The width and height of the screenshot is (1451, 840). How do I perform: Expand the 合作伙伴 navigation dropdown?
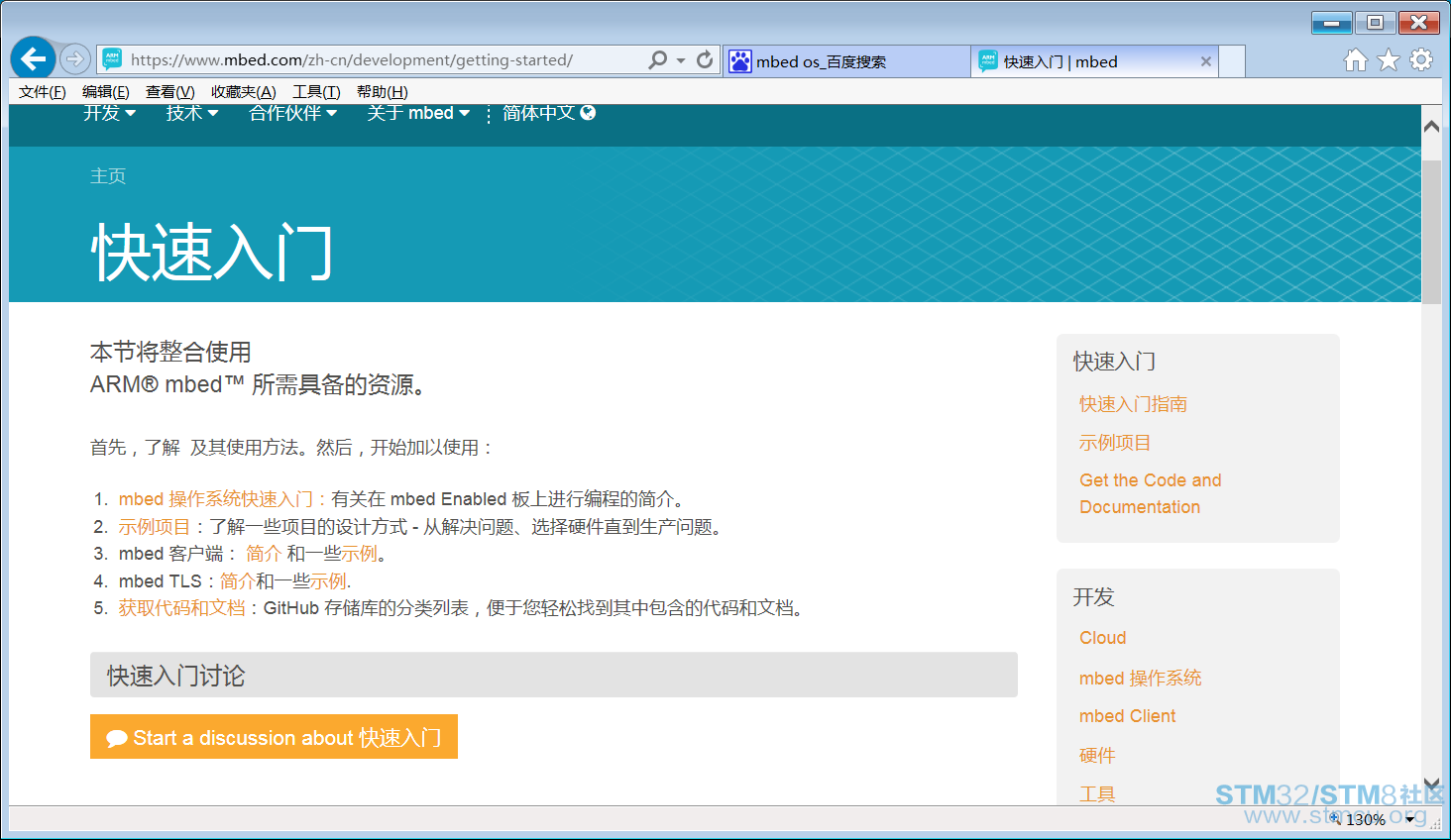(x=293, y=113)
